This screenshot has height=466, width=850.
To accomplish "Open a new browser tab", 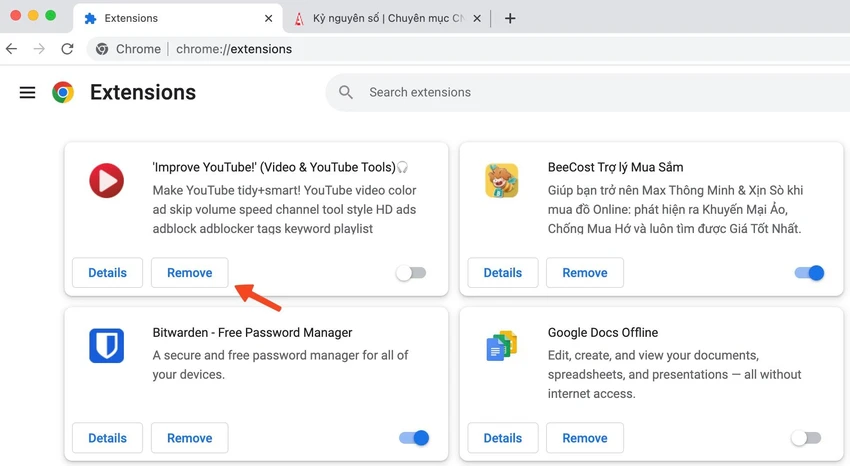I will (510, 18).
